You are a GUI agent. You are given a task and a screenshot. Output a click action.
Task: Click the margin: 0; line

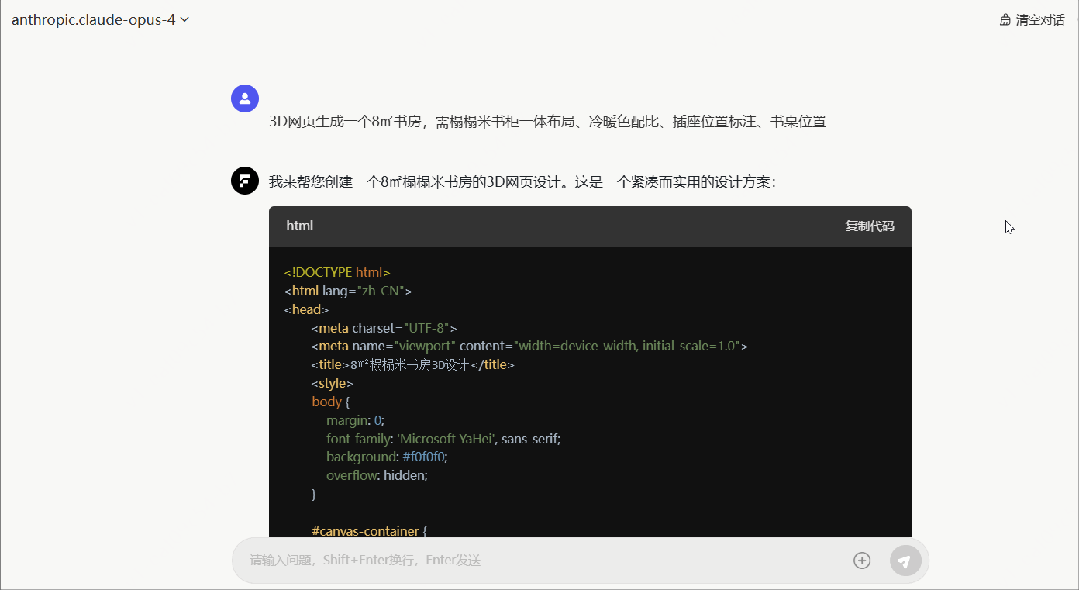coord(355,421)
